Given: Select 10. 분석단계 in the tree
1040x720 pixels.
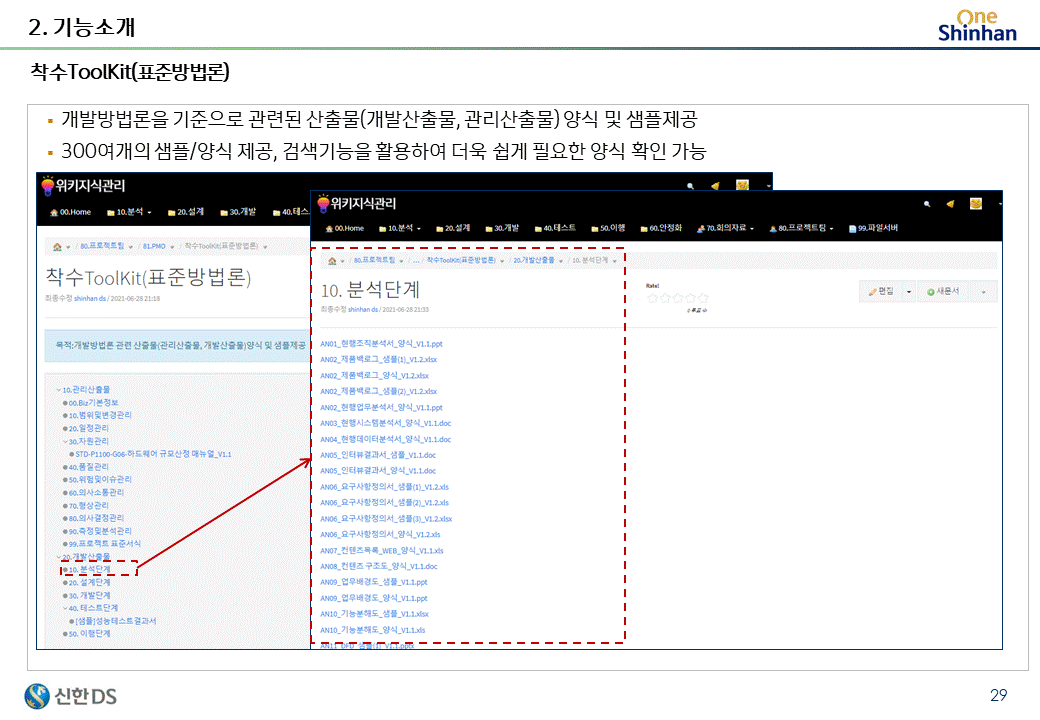Looking at the screenshot, I should click(x=90, y=570).
